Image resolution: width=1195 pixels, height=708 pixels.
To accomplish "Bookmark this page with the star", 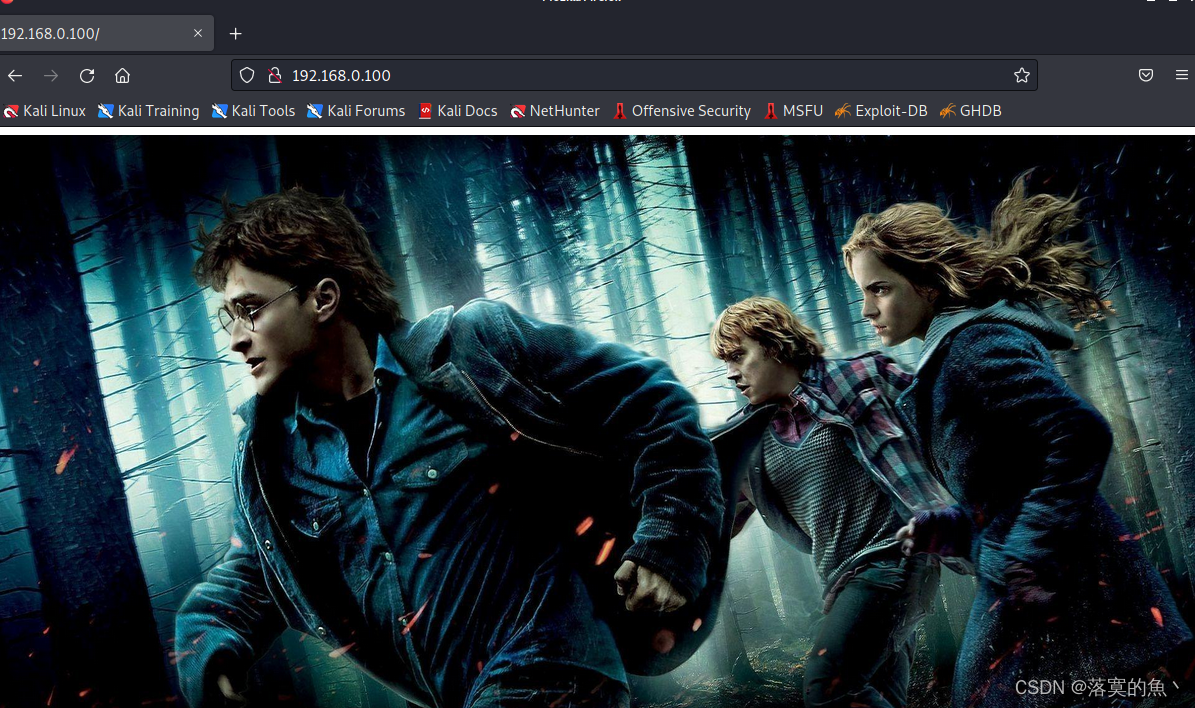I will tap(1021, 75).
